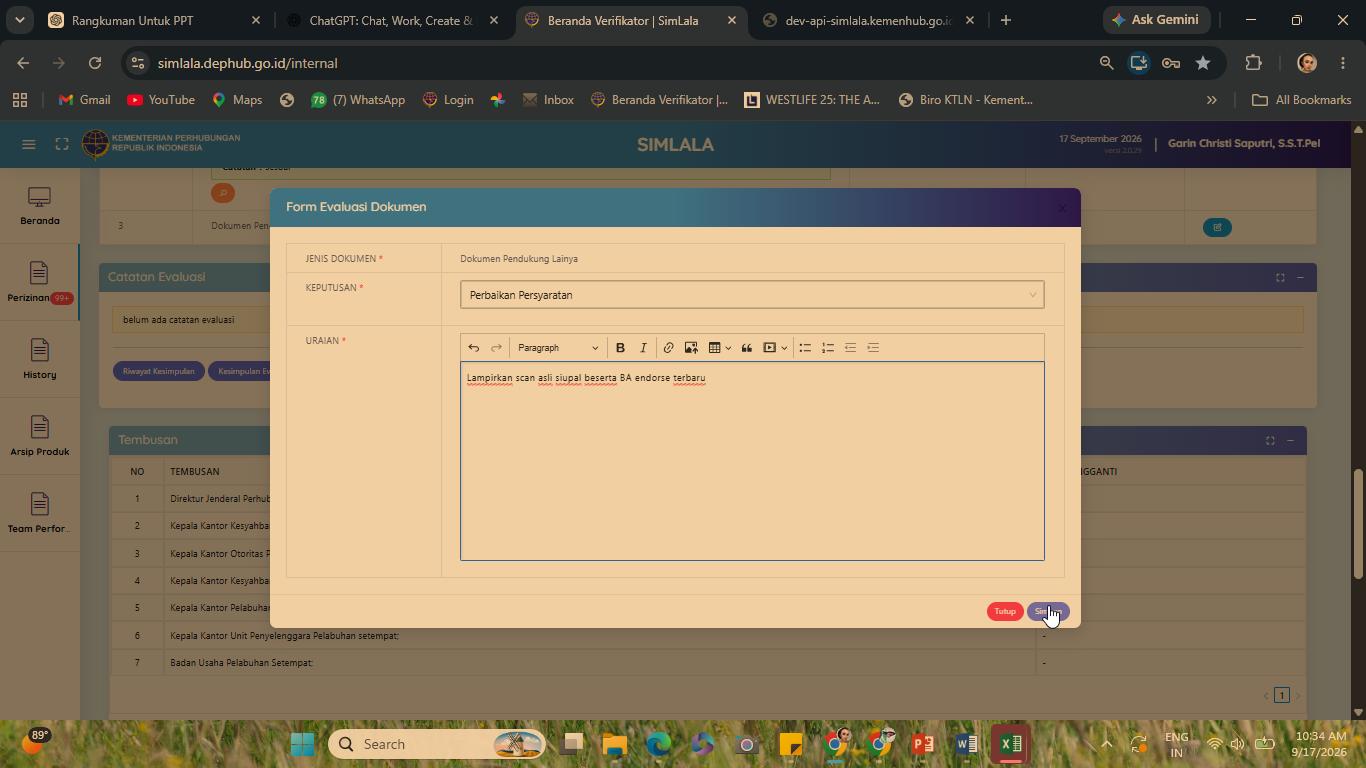Insert a block quote
The height and width of the screenshot is (768, 1366).
pos(746,348)
